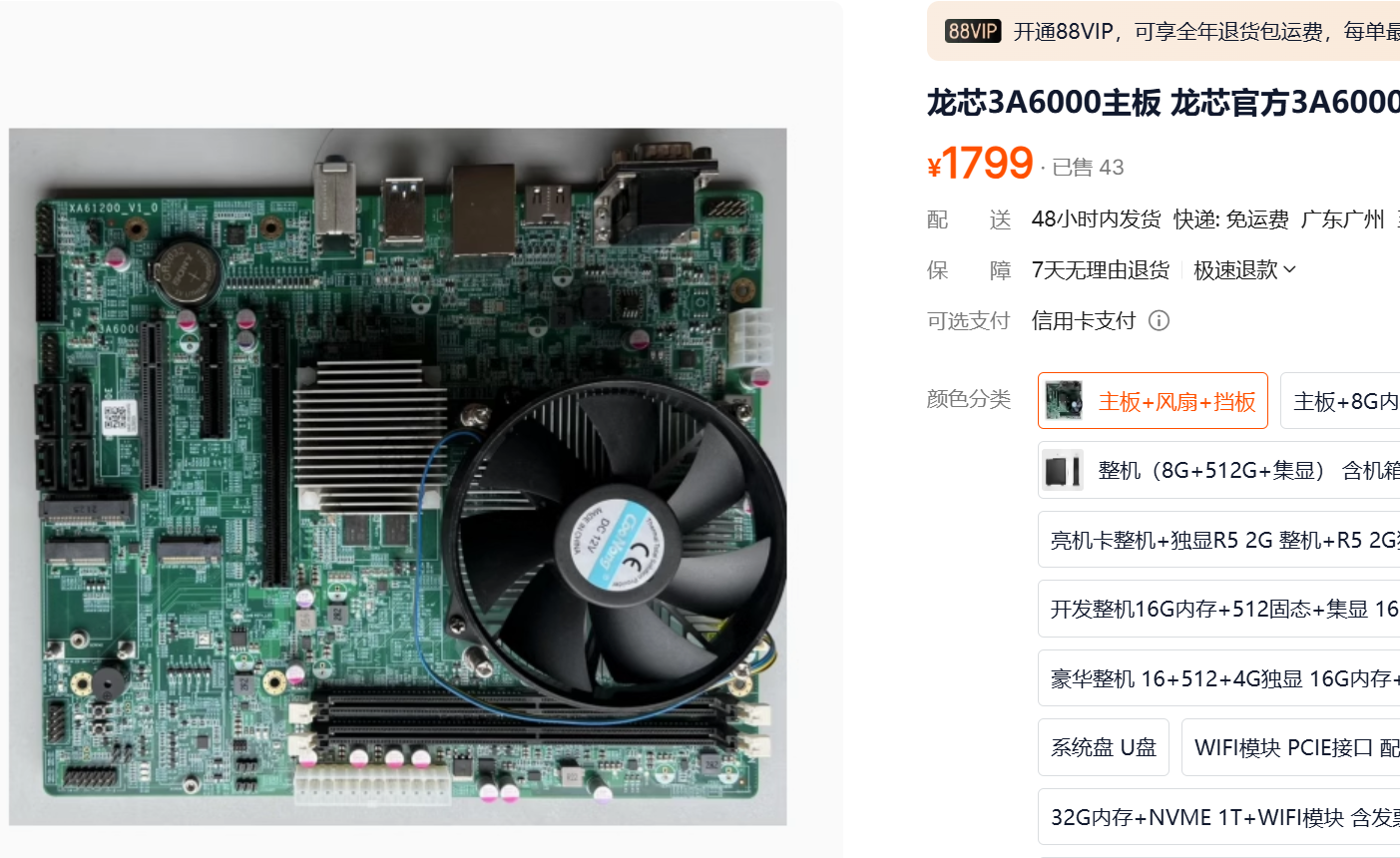Select the 32G内存+NVME 1T+WIFI模块 option
The image size is (1400, 858).
tap(1219, 817)
